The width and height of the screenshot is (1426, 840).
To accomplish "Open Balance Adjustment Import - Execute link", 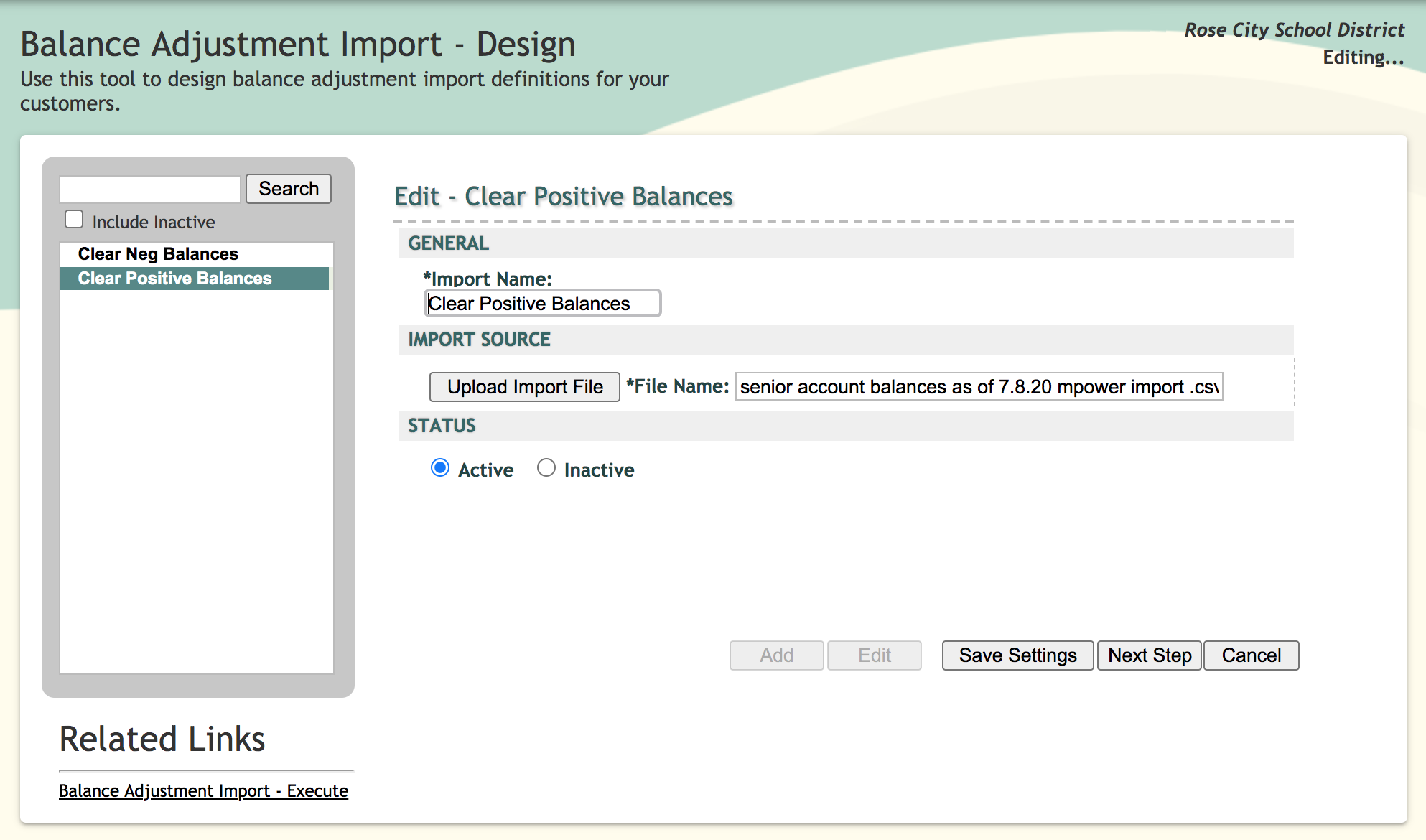I will point(203,791).
